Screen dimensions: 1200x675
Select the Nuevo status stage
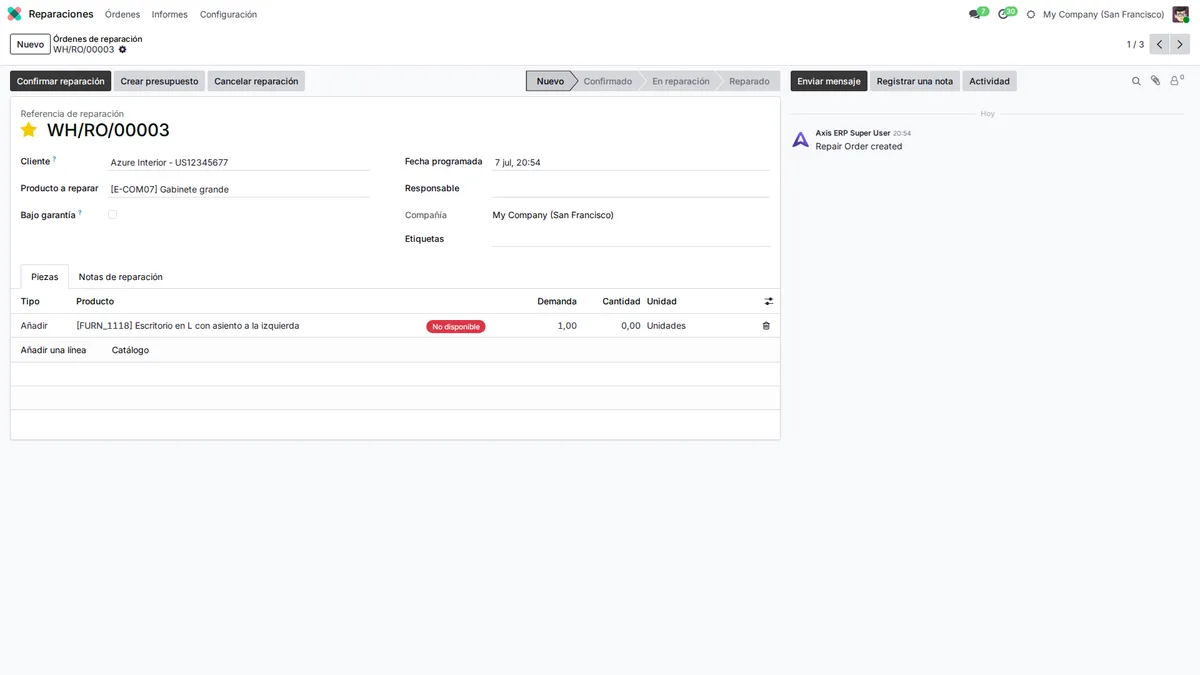pyautogui.click(x=550, y=81)
